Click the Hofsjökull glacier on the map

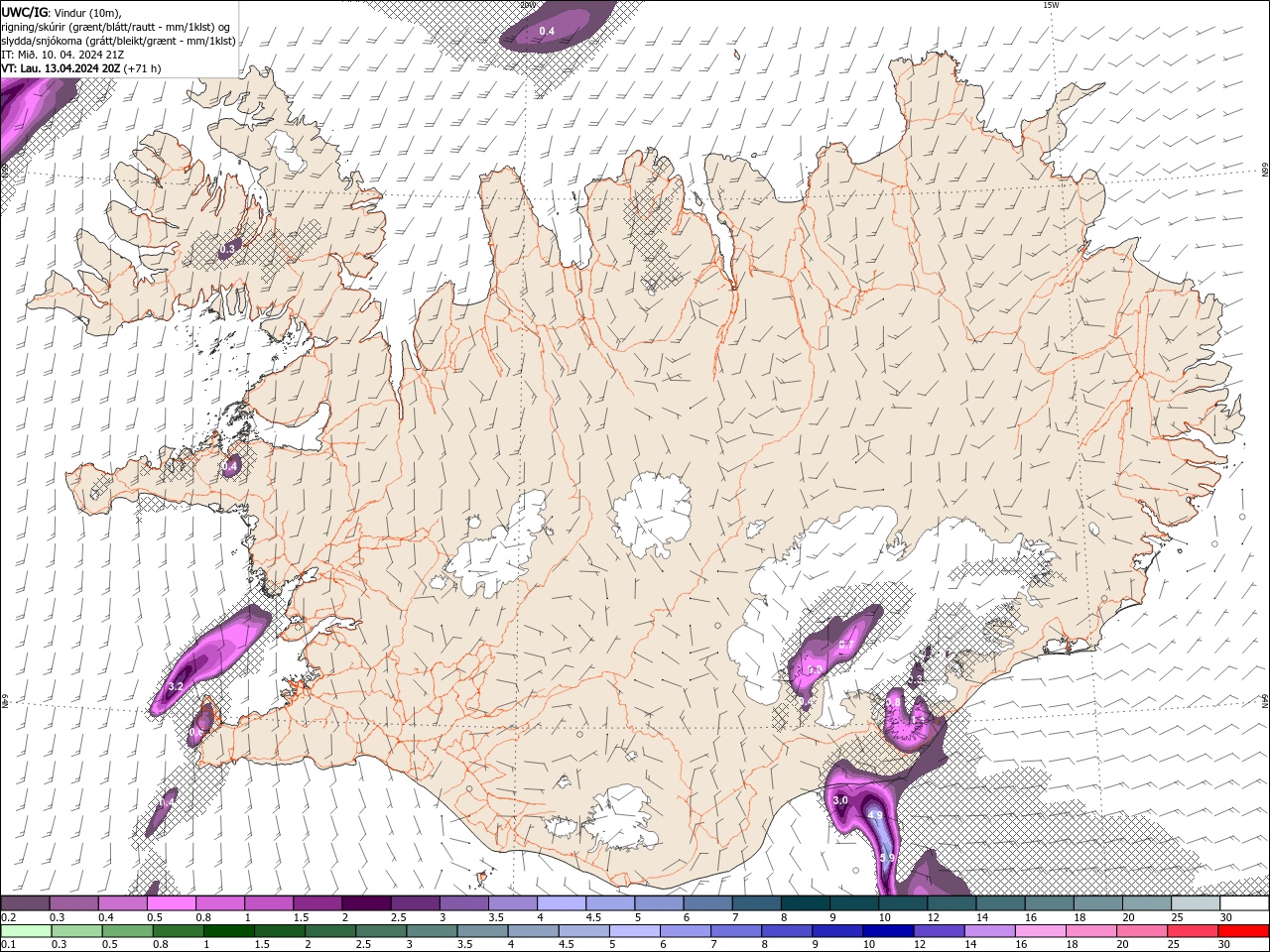point(652,514)
